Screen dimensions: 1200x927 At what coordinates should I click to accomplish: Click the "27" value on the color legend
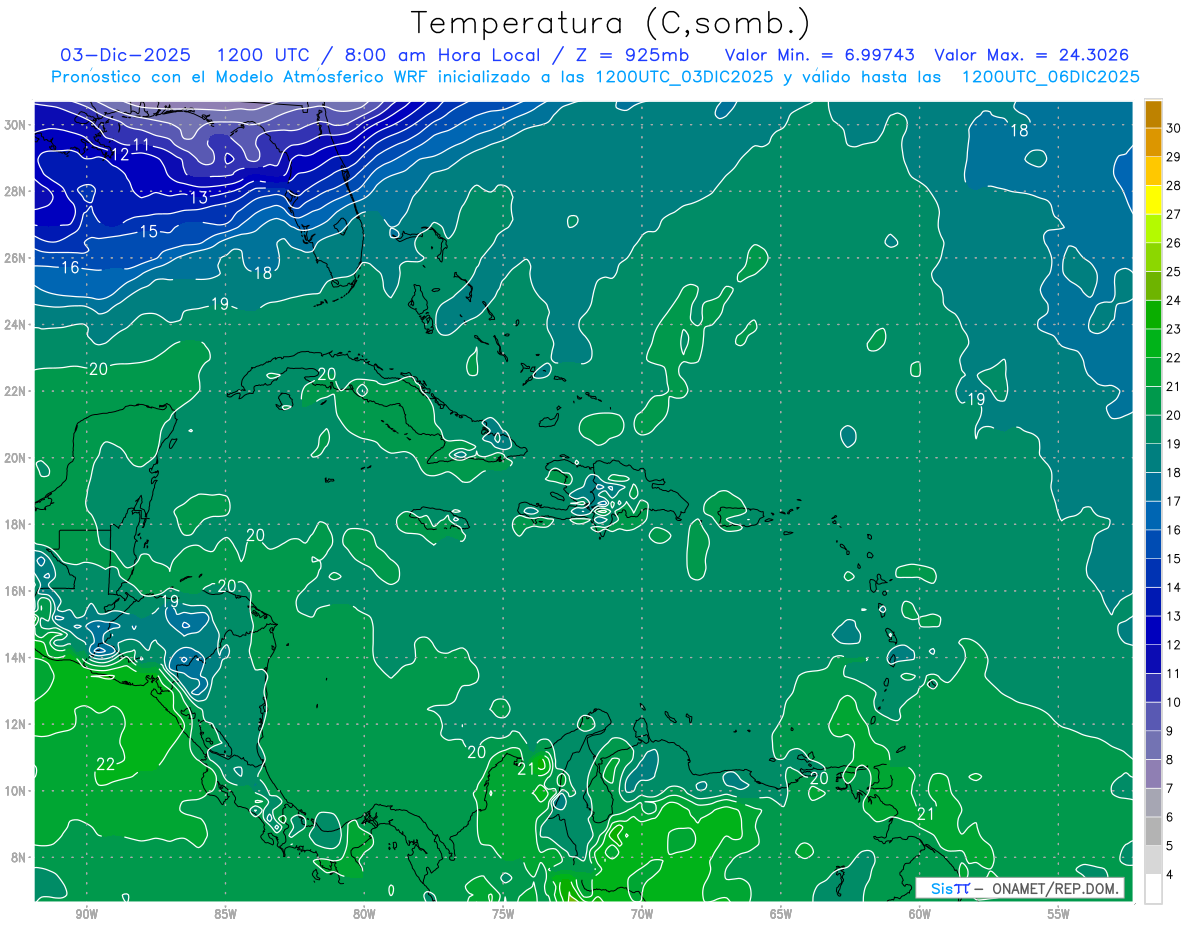[1174, 214]
